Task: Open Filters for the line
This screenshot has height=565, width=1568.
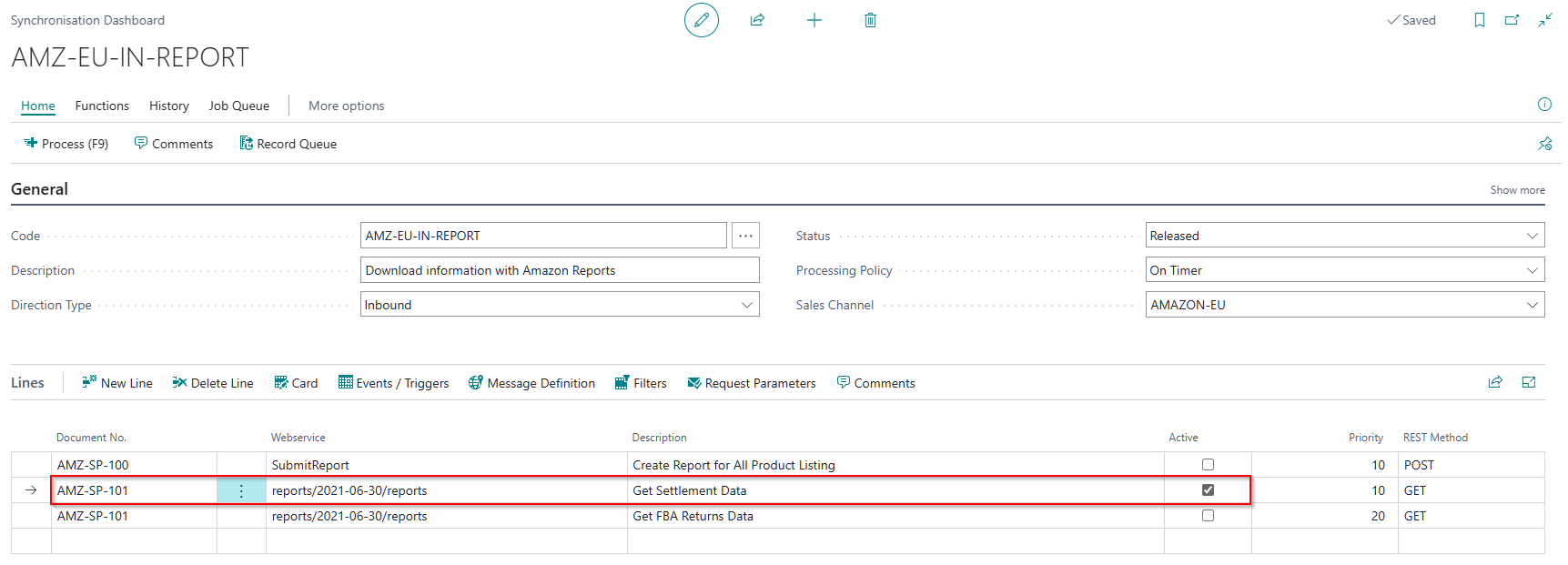Action: pos(641,383)
